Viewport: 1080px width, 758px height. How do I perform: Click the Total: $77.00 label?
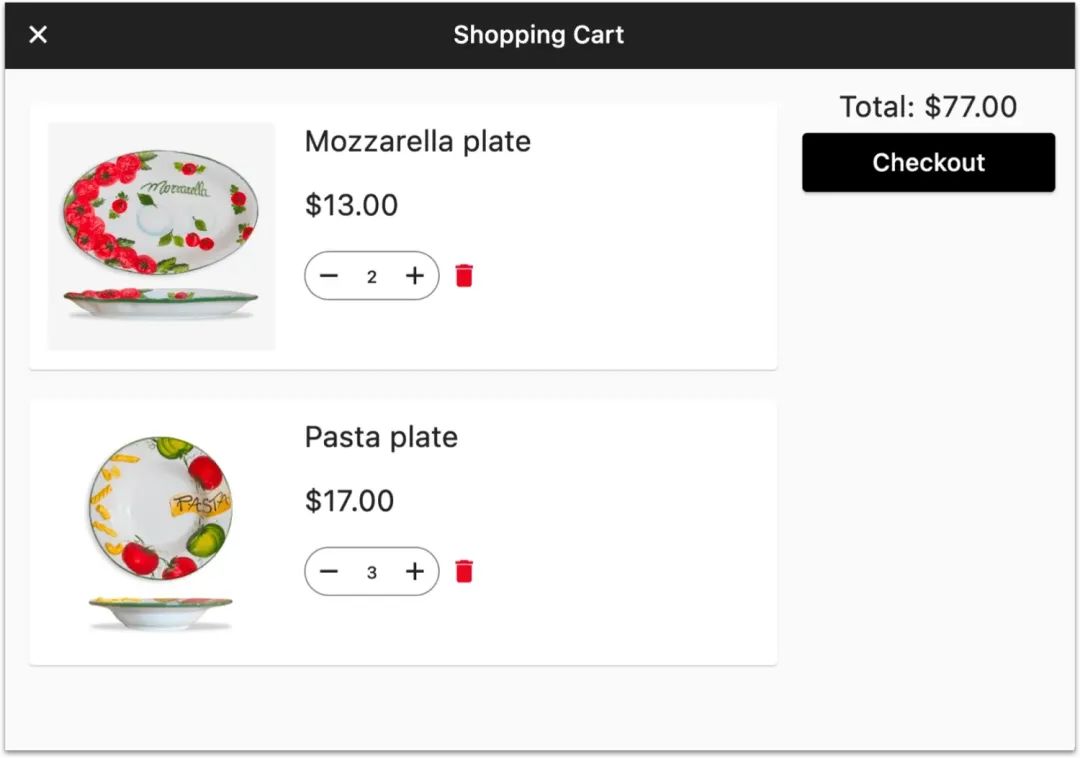coord(928,107)
